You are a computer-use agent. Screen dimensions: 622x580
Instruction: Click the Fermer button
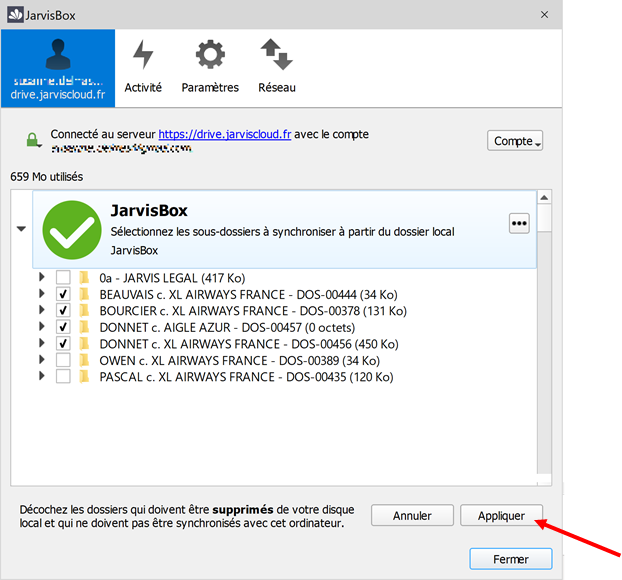[x=511, y=559]
